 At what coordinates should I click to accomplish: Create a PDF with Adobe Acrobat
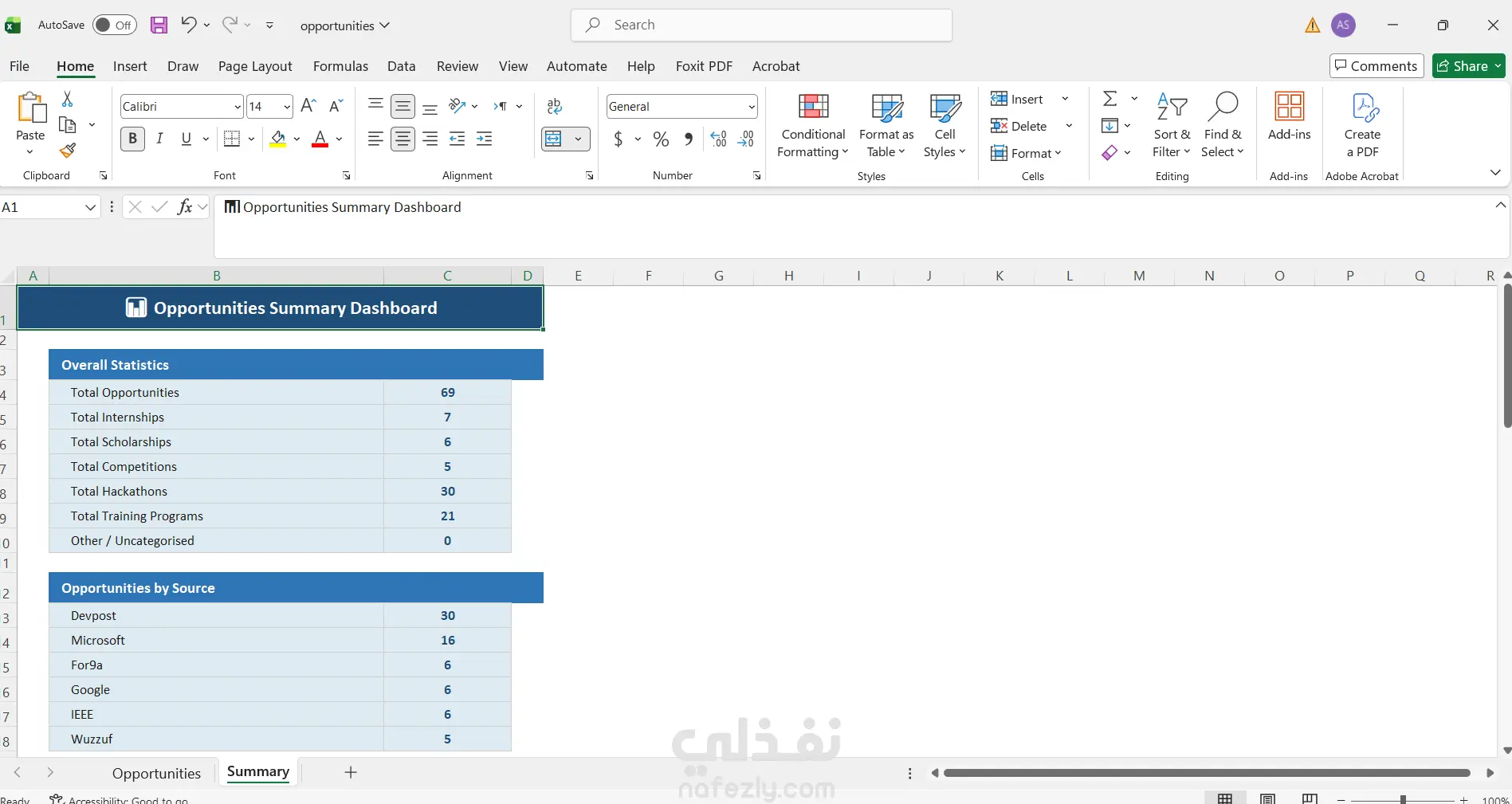(1362, 126)
